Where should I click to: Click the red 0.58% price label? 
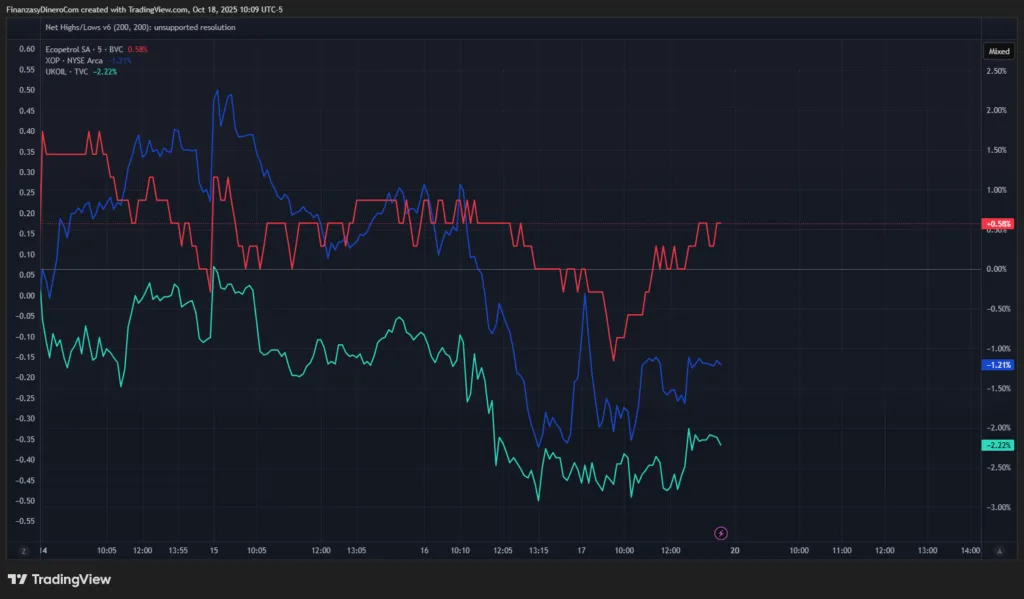(999, 223)
